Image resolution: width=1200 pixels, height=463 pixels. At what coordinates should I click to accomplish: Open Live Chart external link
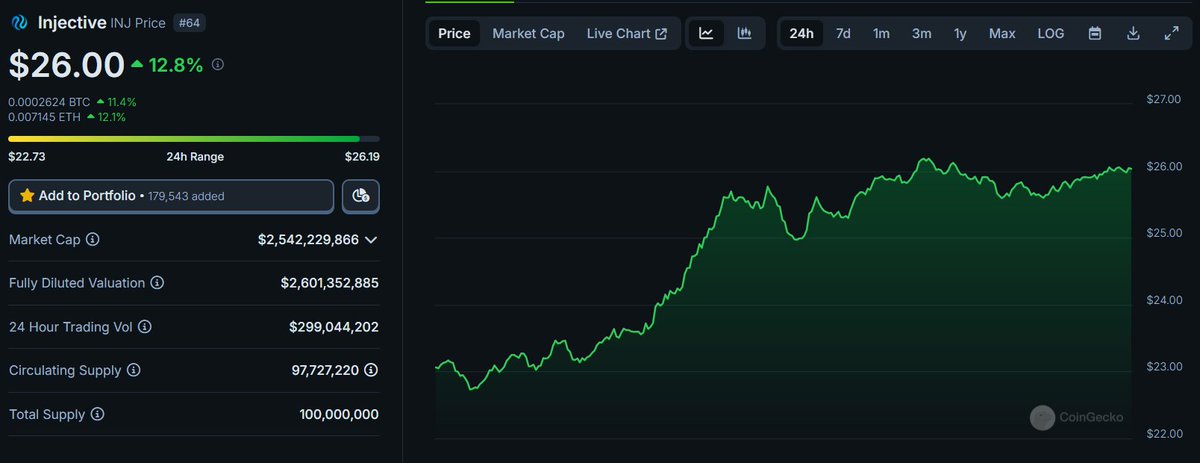[627, 33]
